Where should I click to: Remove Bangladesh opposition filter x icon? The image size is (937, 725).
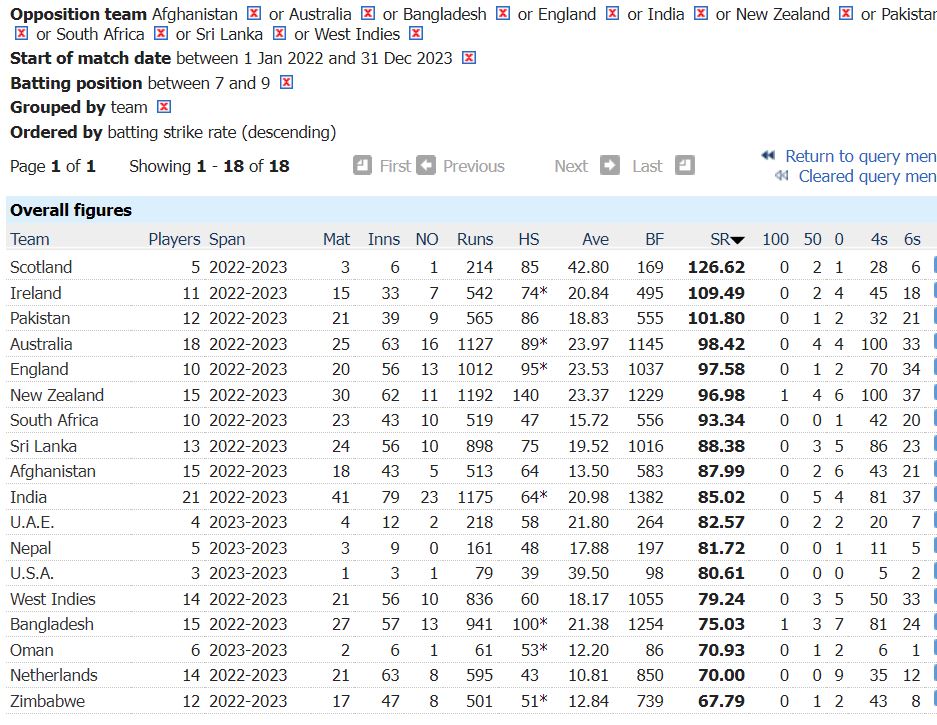[503, 14]
